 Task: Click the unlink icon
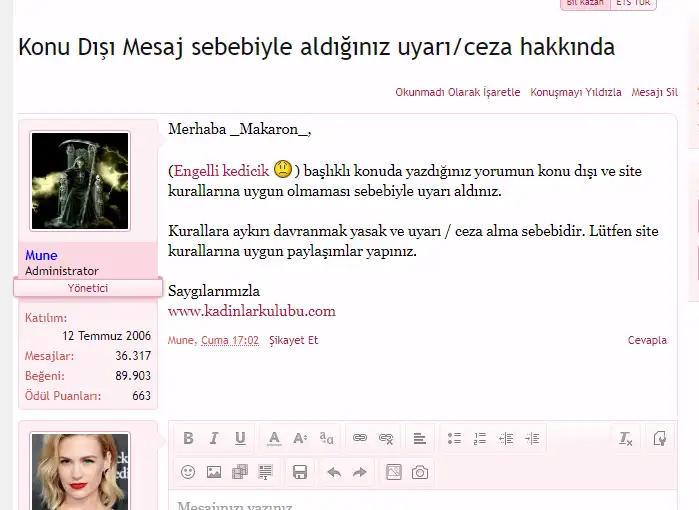click(x=386, y=438)
